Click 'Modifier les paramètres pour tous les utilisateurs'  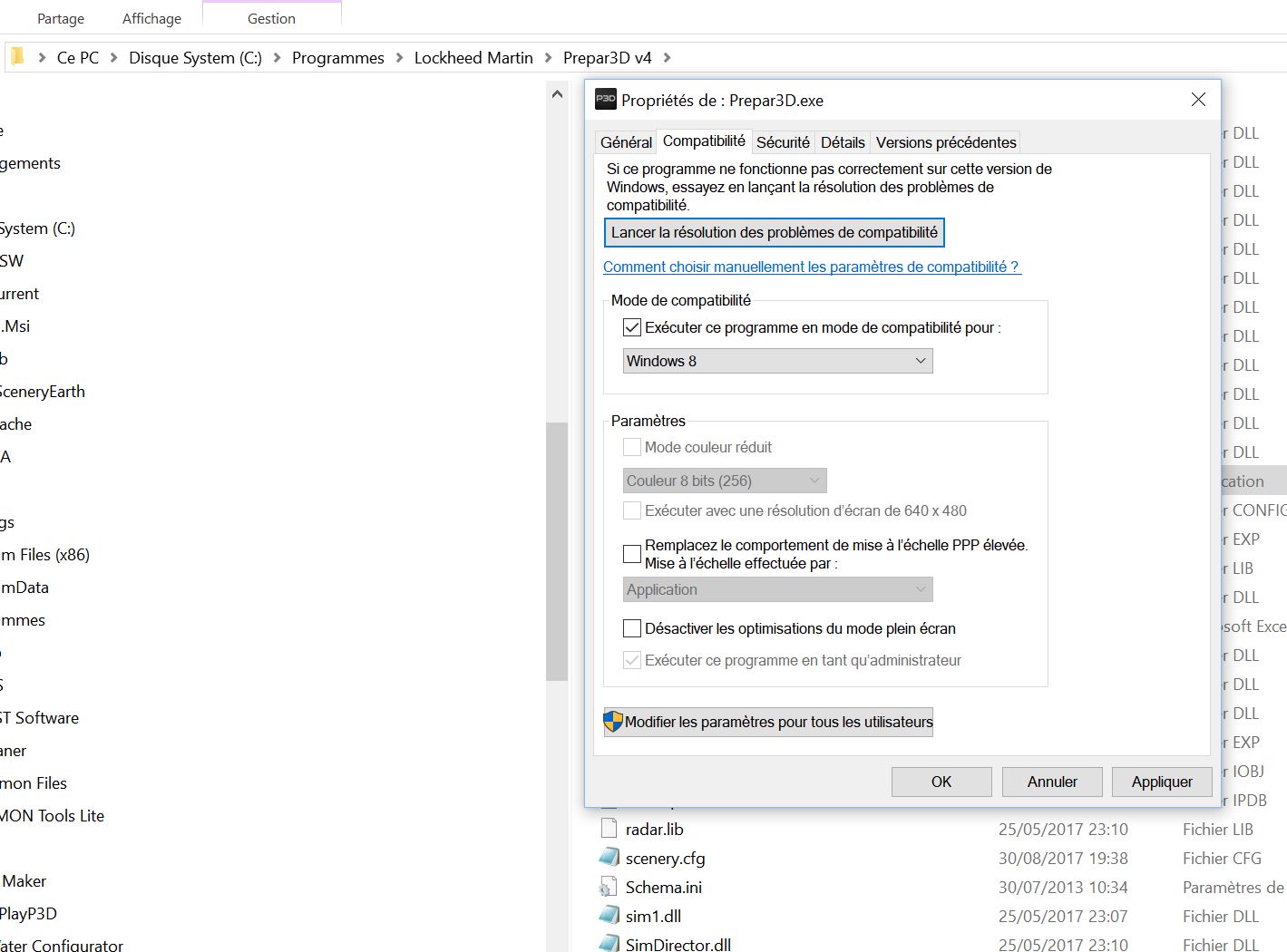click(768, 722)
